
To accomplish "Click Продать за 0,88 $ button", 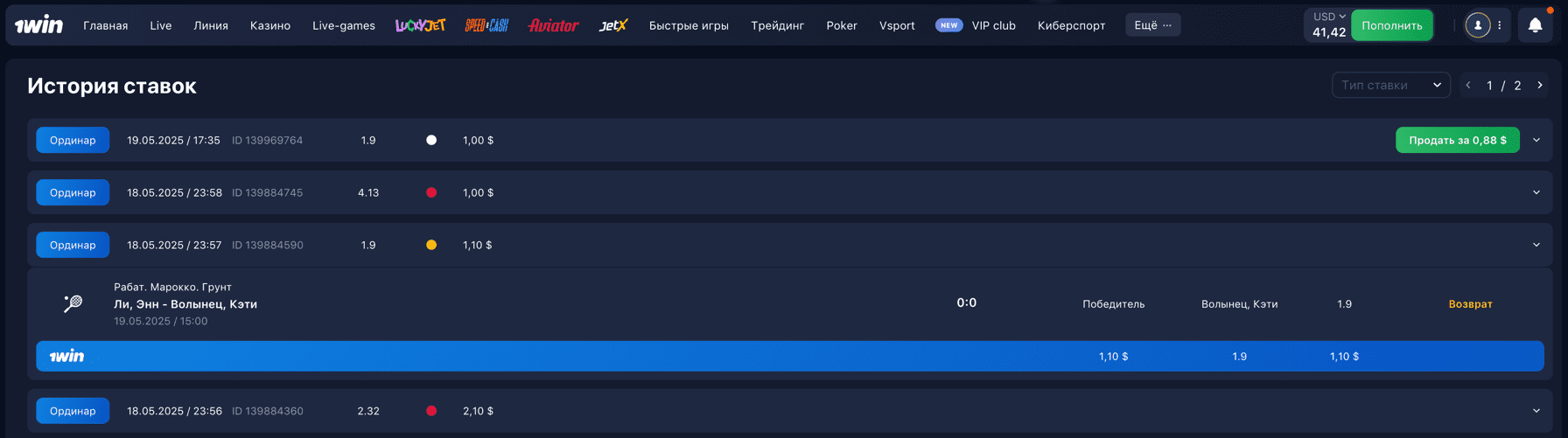I will [1457, 140].
